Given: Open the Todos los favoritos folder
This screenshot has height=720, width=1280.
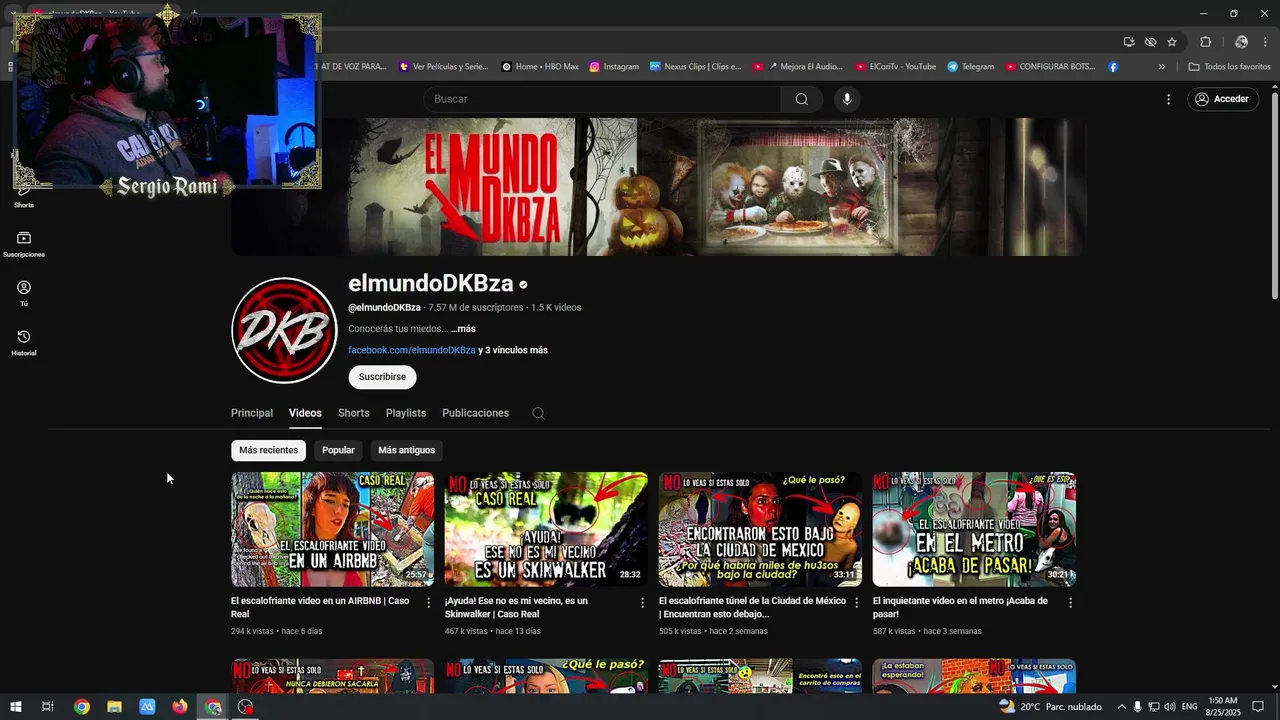Looking at the screenshot, I should point(1229,67).
